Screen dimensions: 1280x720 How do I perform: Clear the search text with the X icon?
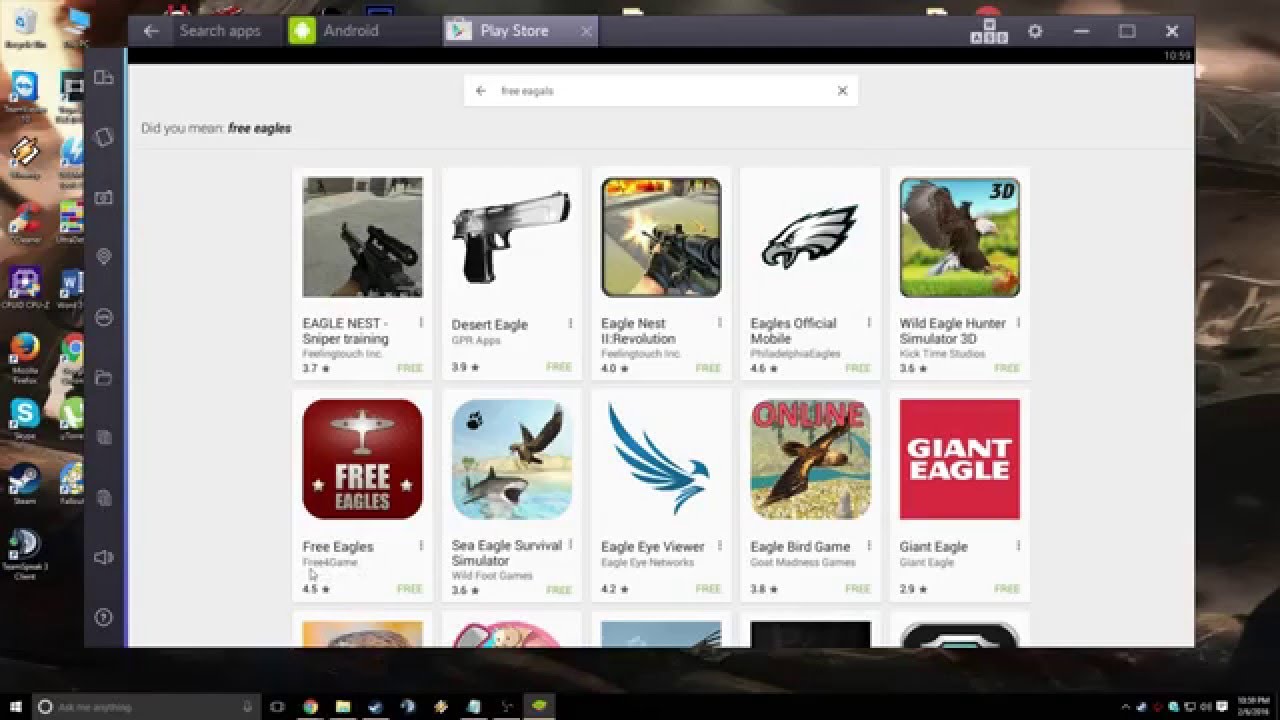842,90
